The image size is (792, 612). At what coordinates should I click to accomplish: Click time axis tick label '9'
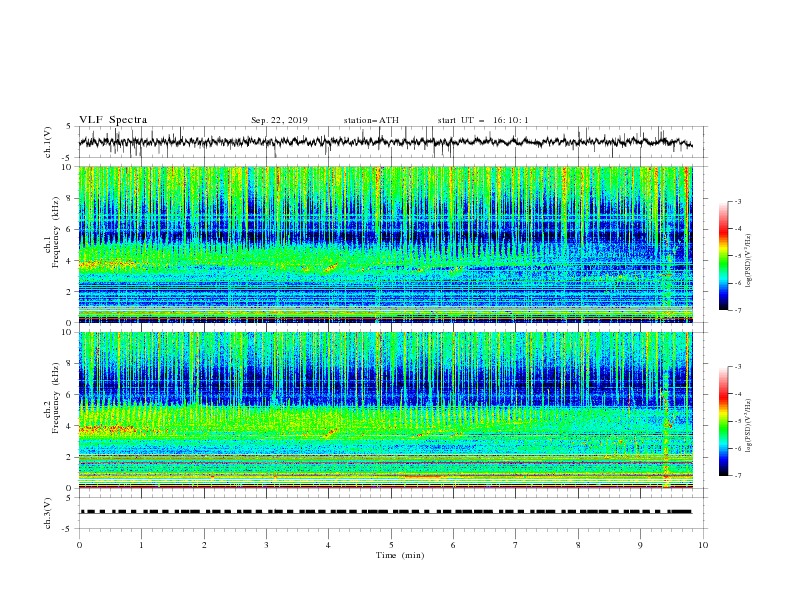pyautogui.click(x=640, y=545)
